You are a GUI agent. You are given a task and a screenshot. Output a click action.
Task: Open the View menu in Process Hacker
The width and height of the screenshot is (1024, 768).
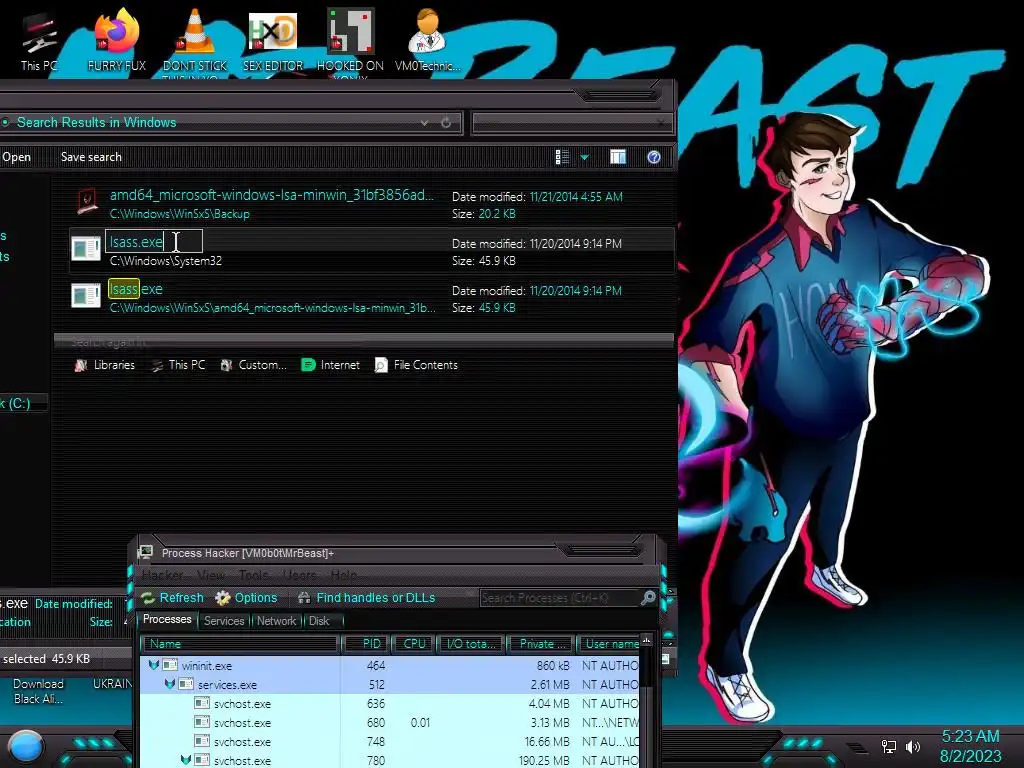(210, 575)
